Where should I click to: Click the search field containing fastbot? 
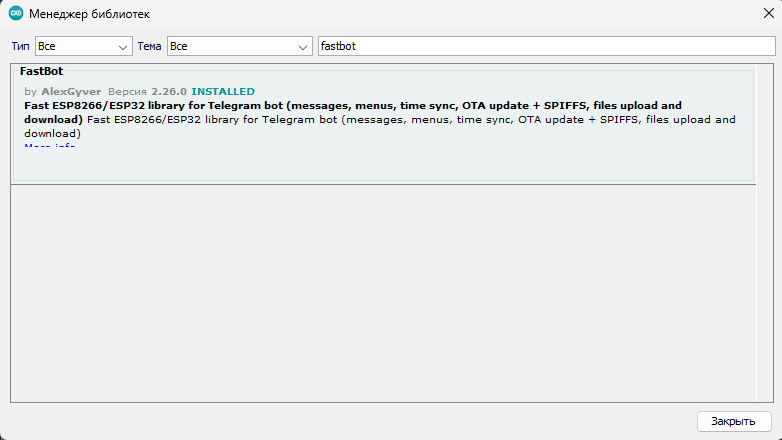[x=547, y=46]
